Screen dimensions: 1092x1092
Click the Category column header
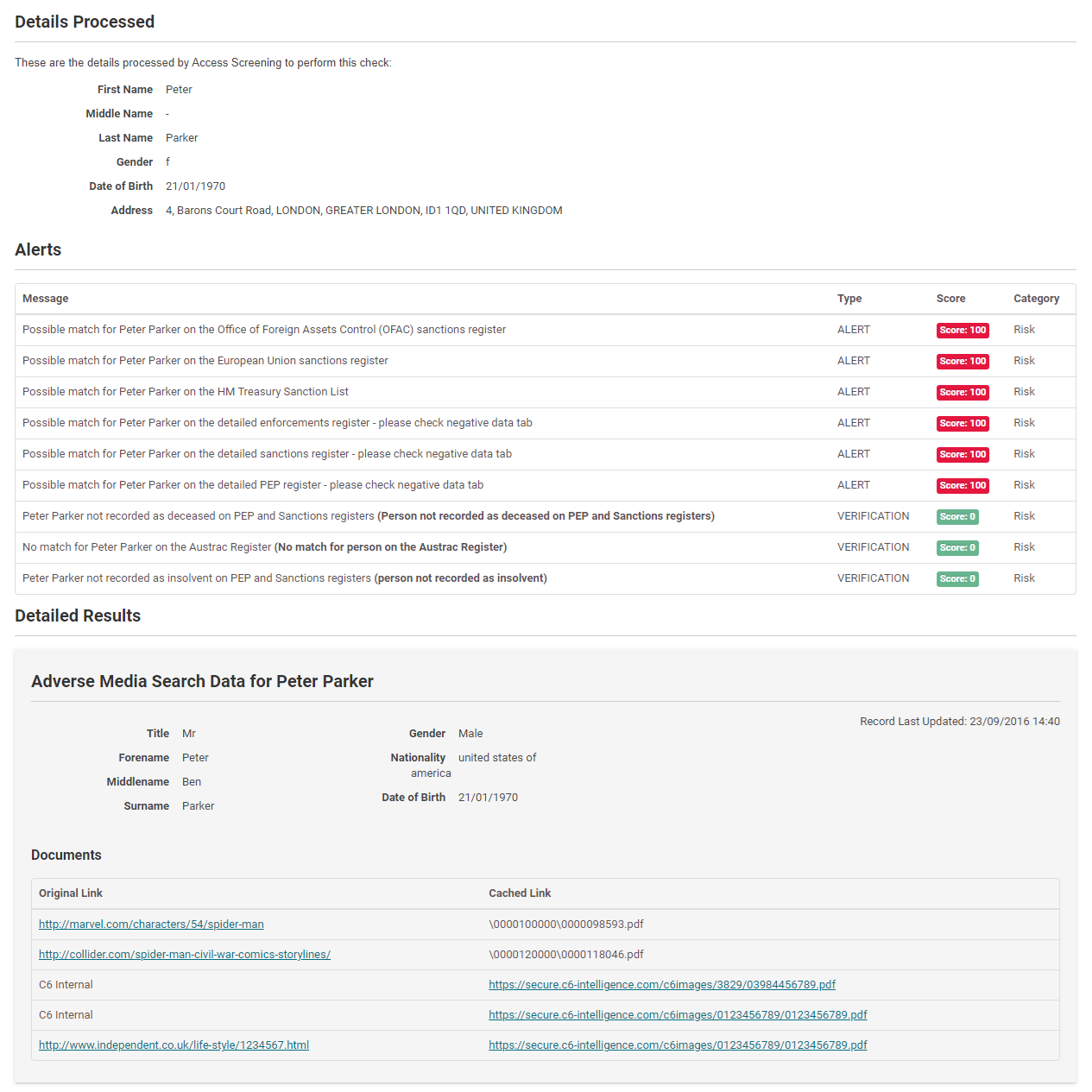pyautogui.click(x=1036, y=299)
